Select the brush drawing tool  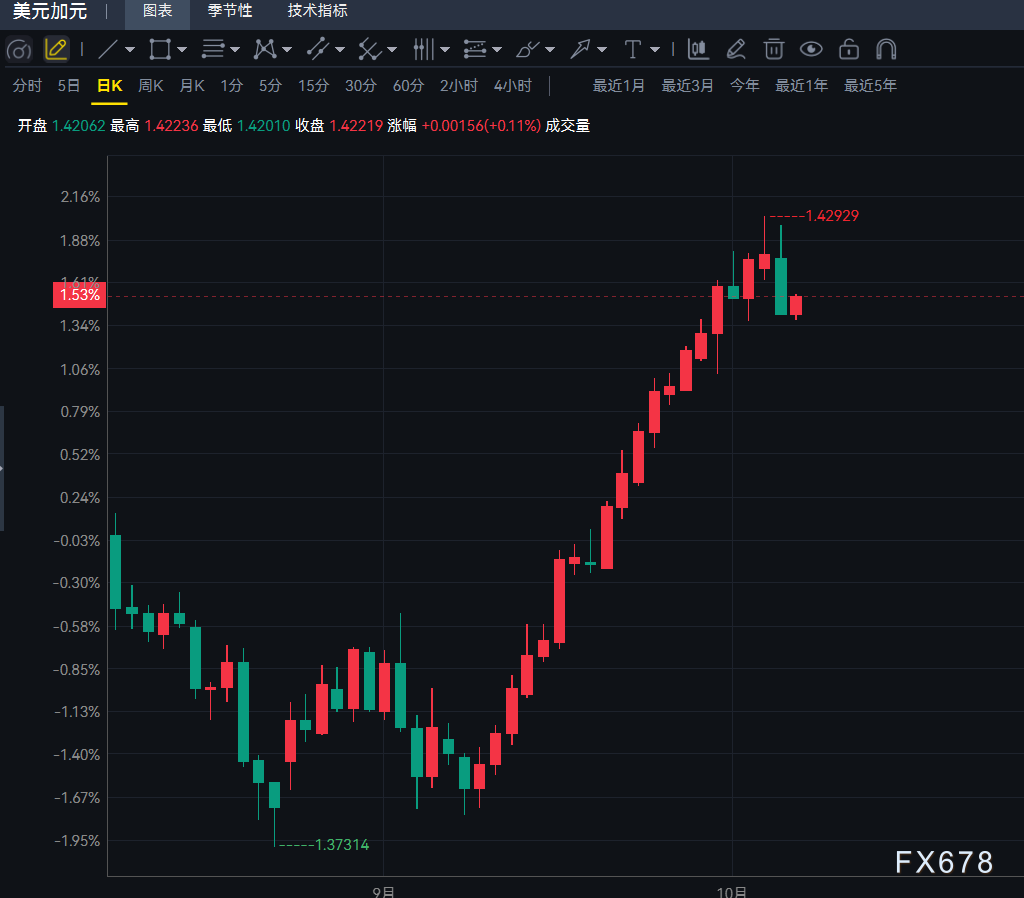tap(528, 50)
